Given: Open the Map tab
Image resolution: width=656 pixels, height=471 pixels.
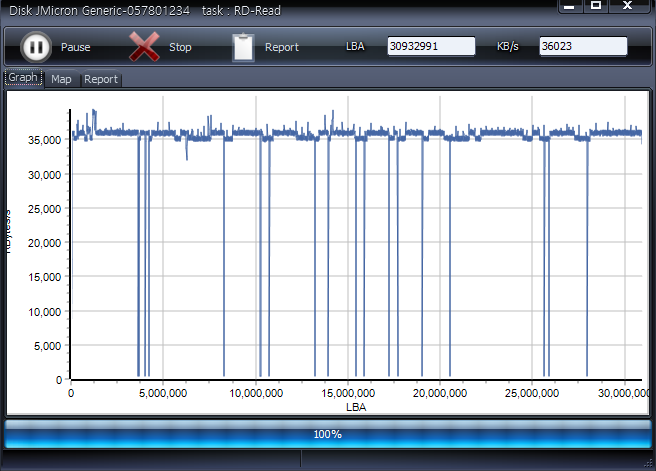Looking at the screenshot, I should 61,79.
